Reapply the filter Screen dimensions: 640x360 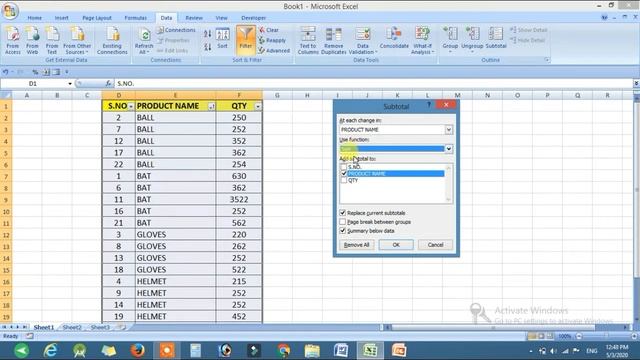[272, 40]
